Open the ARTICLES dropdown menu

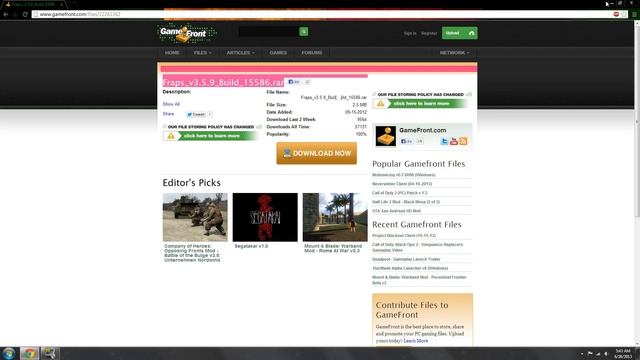pos(240,53)
